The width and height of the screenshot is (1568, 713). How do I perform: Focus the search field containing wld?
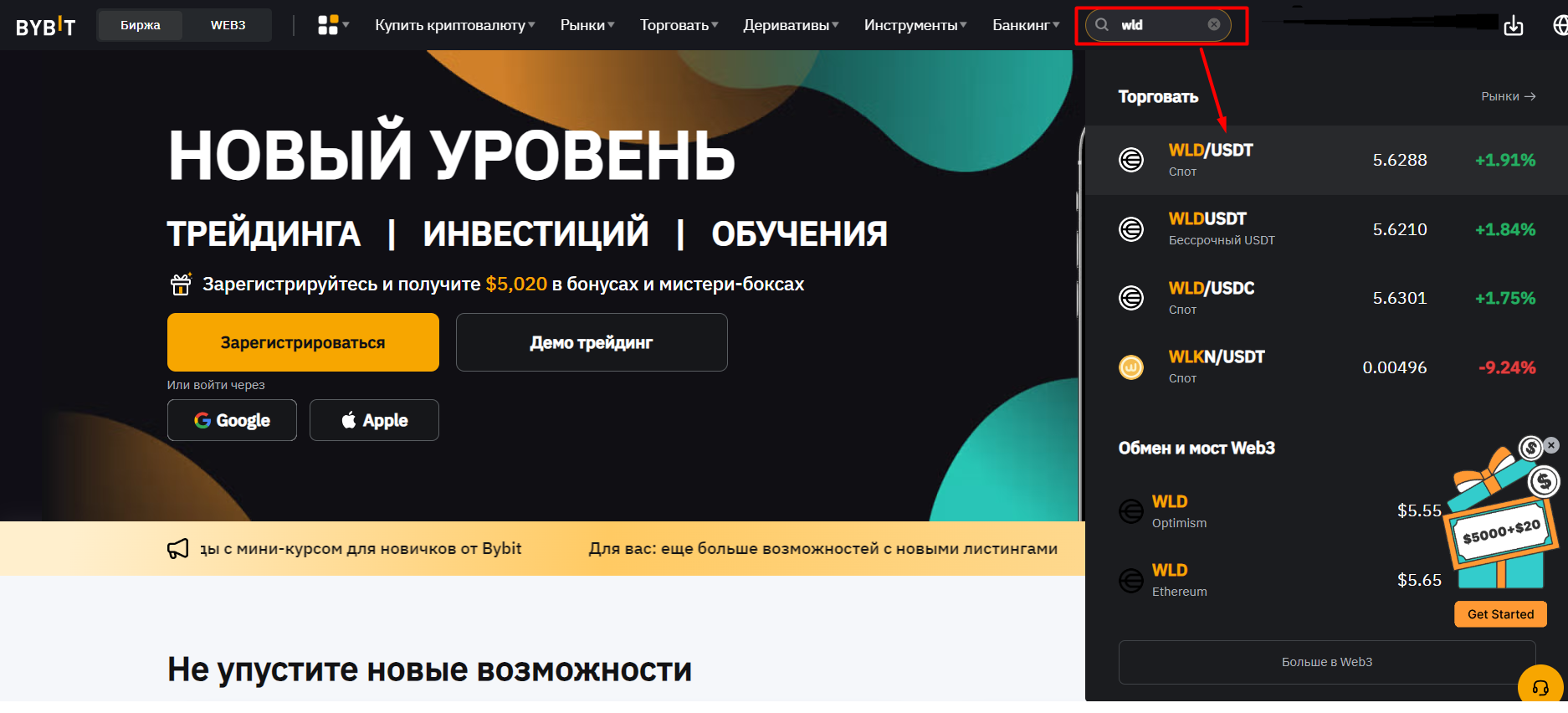pos(1158,25)
